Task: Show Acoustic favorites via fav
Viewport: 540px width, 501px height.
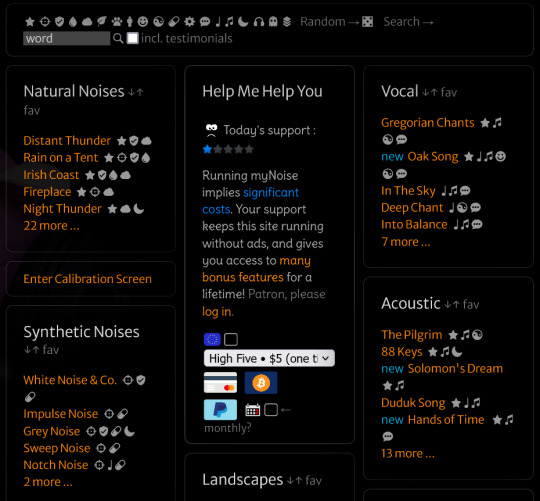Action: click(x=471, y=304)
